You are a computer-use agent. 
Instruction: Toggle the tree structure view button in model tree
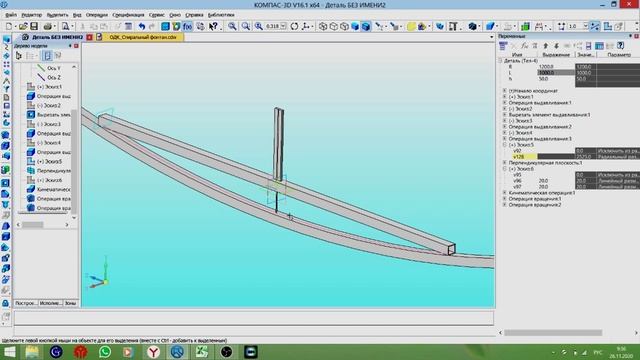(47, 56)
